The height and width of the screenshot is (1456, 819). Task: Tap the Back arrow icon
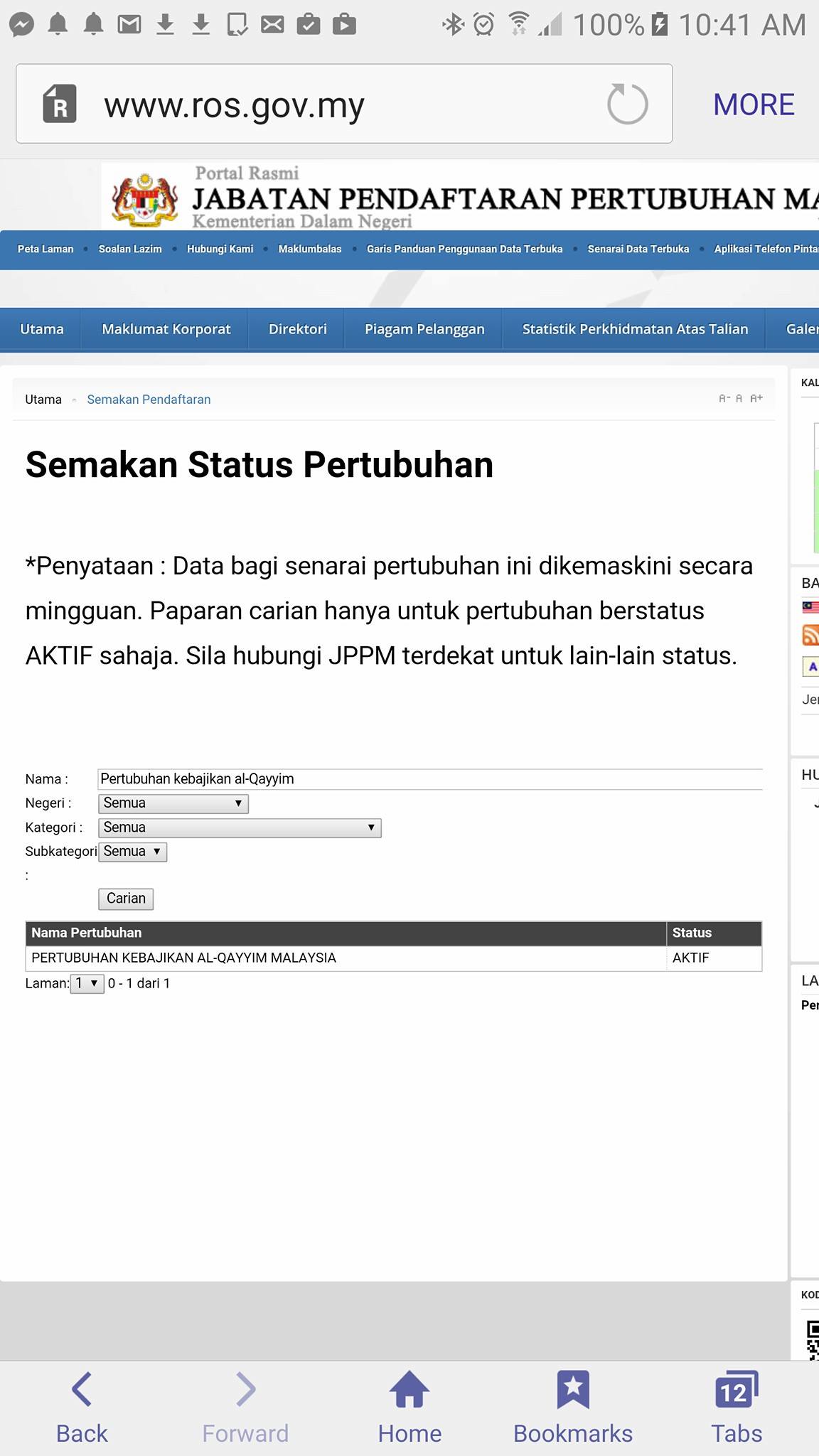(82, 1388)
